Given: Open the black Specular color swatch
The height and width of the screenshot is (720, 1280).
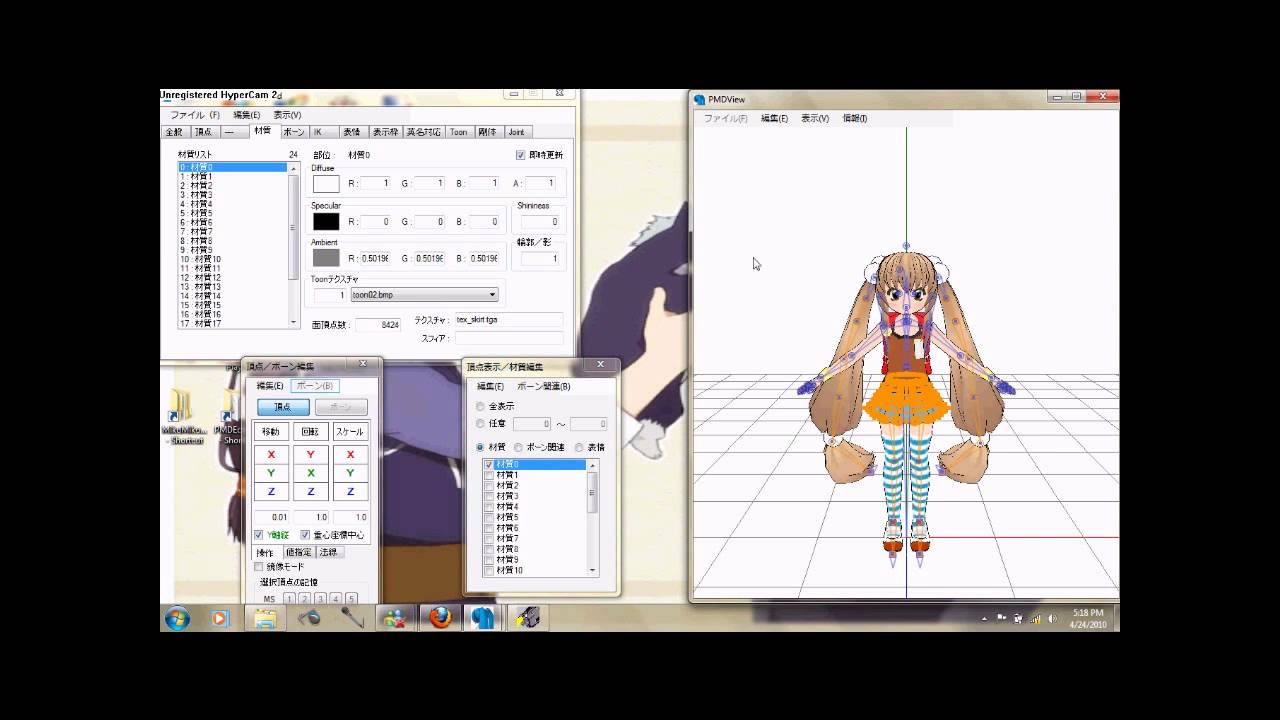Looking at the screenshot, I should [x=326, y=221].
